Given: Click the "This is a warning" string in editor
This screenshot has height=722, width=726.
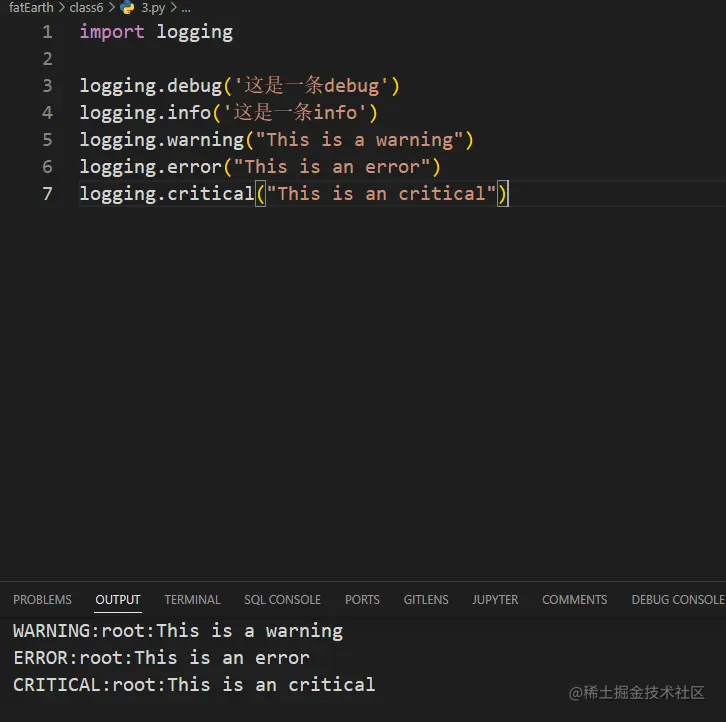Looking at the screenshot, I should [359, 140].
